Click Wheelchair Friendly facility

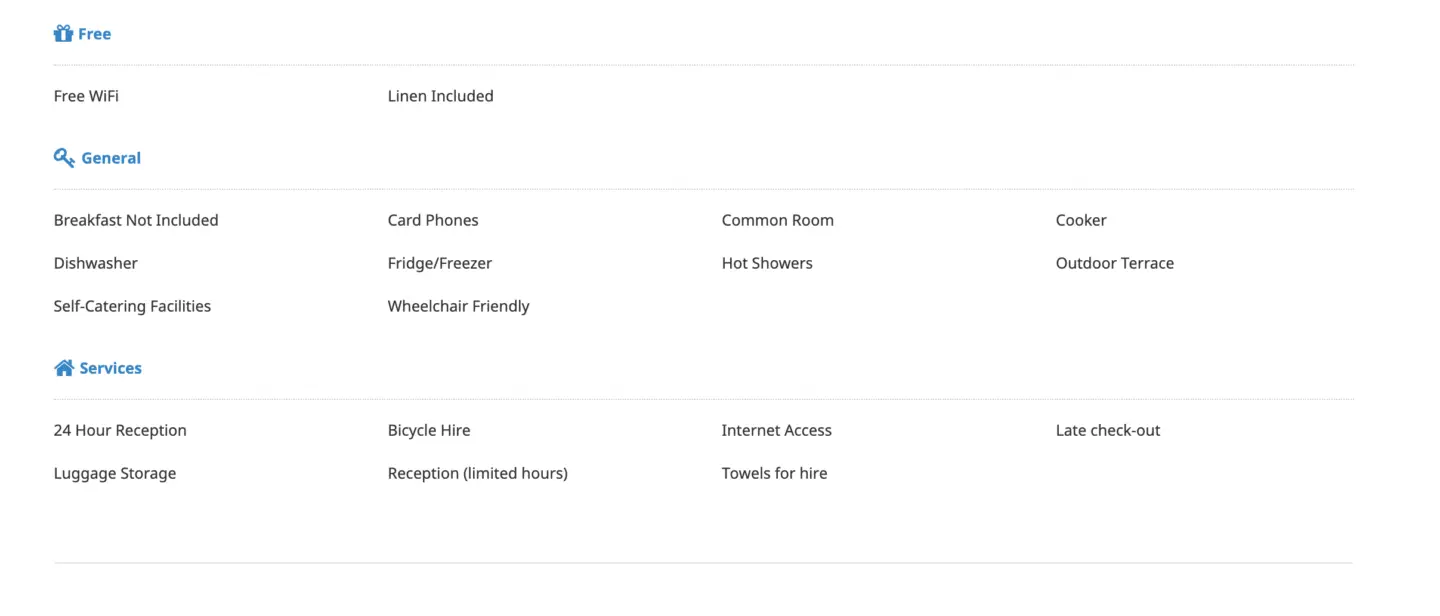pyautogui.click(x=459, y=306)
